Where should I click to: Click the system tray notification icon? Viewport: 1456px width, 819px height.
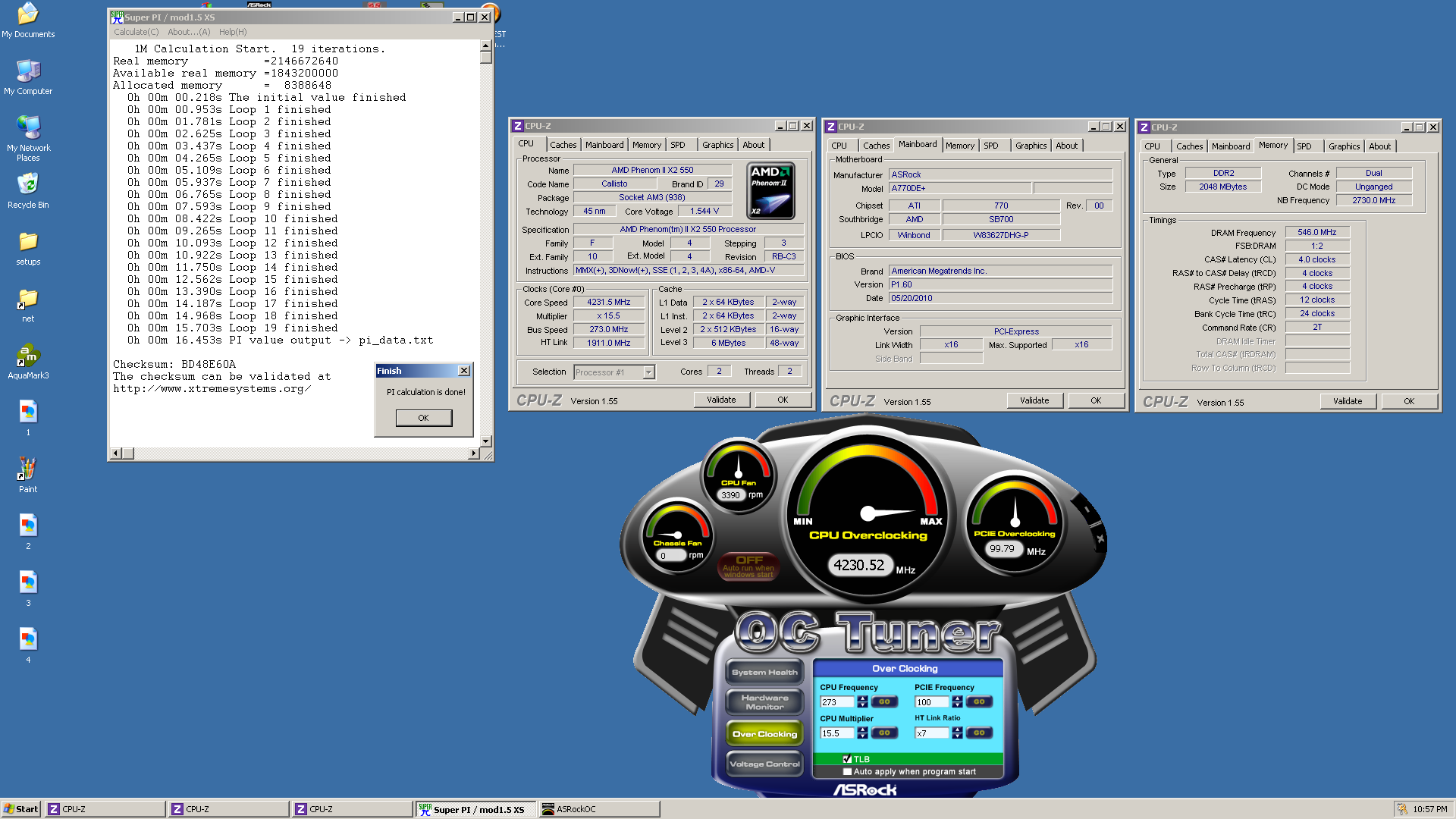coord(1402,809)
